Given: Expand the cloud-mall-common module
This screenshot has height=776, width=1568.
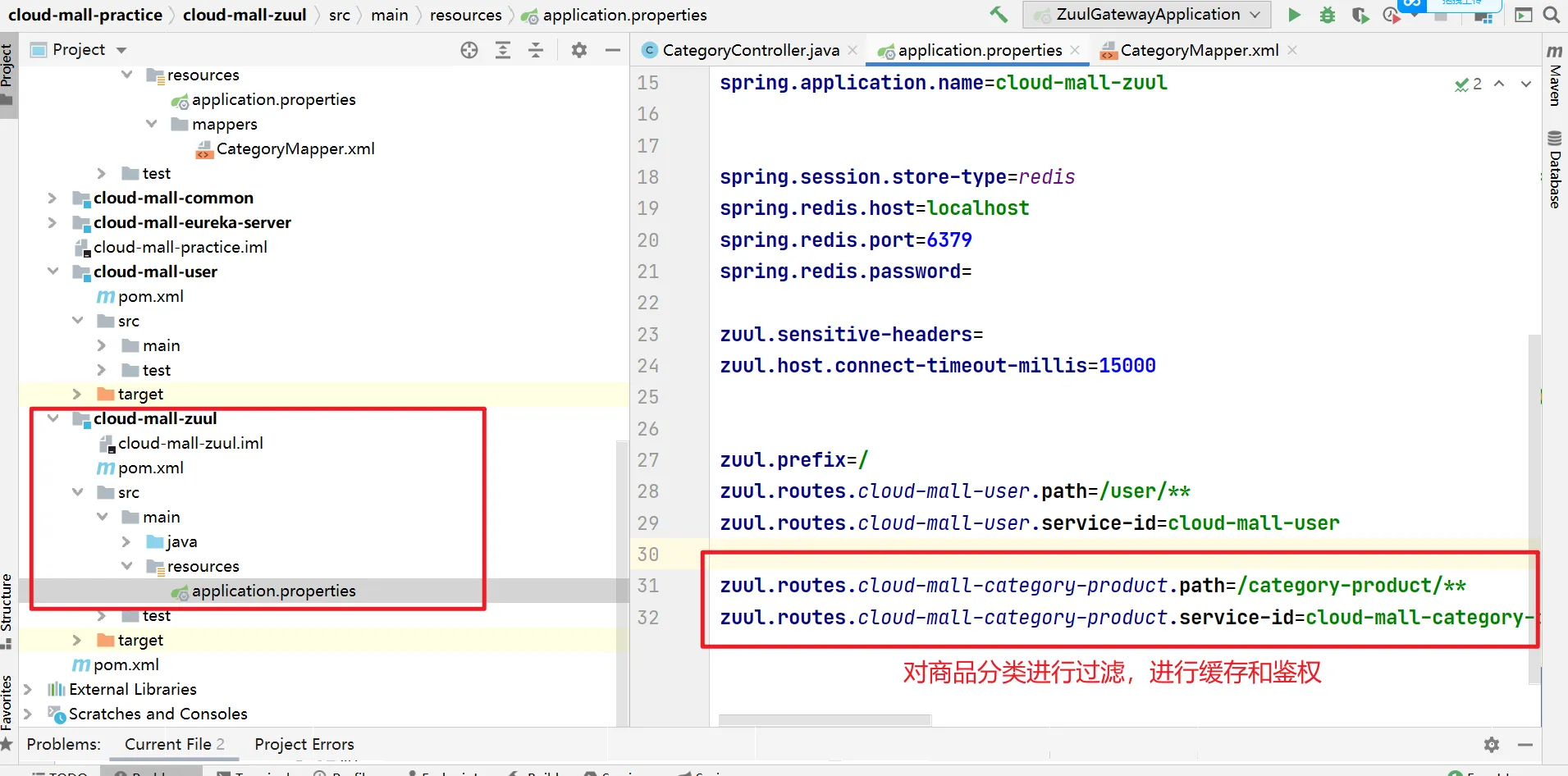Looking at the screenshot, I should [x=53, y=198].
